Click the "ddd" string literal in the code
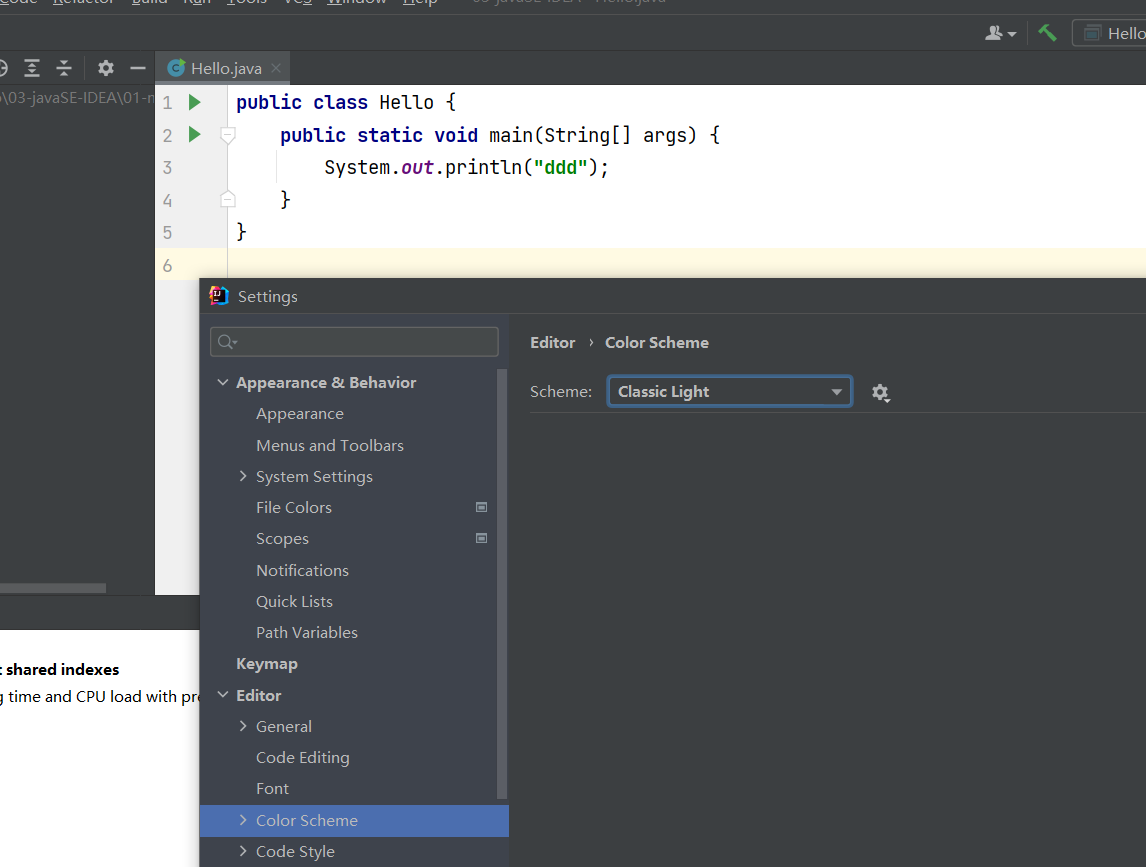Screen dimensions: 1146x867 point(561,167)
